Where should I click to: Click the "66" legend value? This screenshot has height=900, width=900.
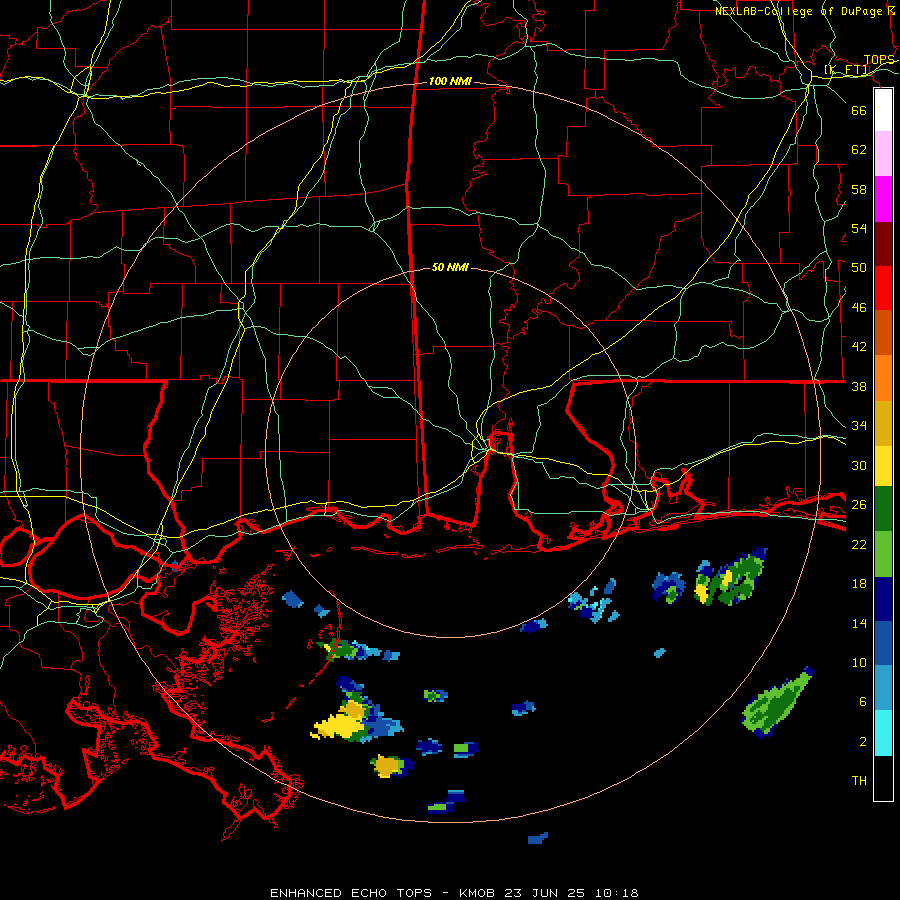[859, 110]
